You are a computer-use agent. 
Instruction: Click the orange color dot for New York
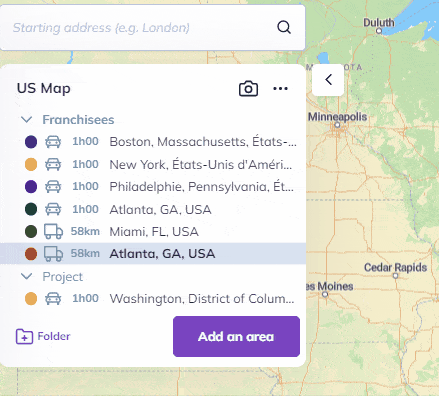click(x=31, y=164)
